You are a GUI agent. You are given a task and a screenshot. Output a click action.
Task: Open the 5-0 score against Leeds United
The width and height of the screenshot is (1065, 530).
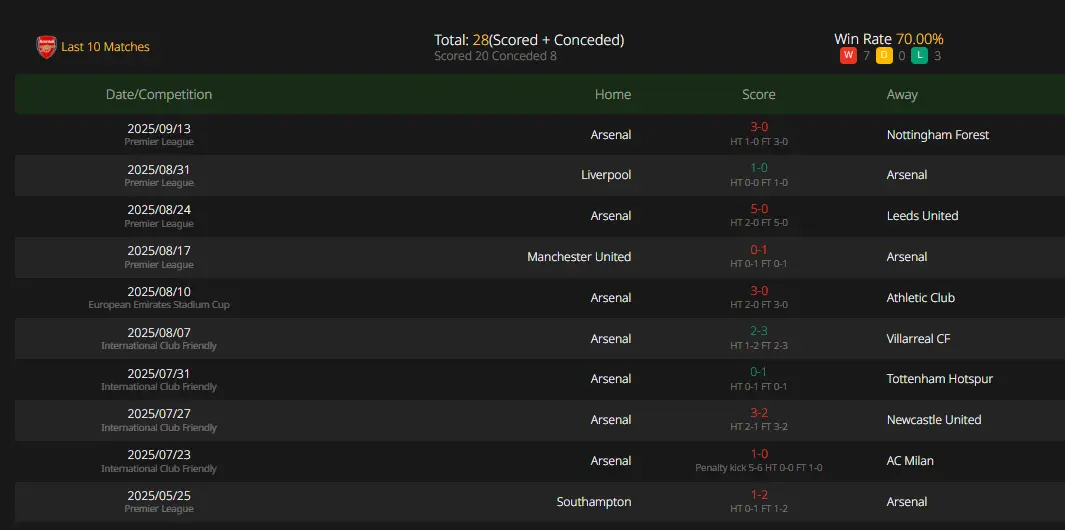click(759, 209)
